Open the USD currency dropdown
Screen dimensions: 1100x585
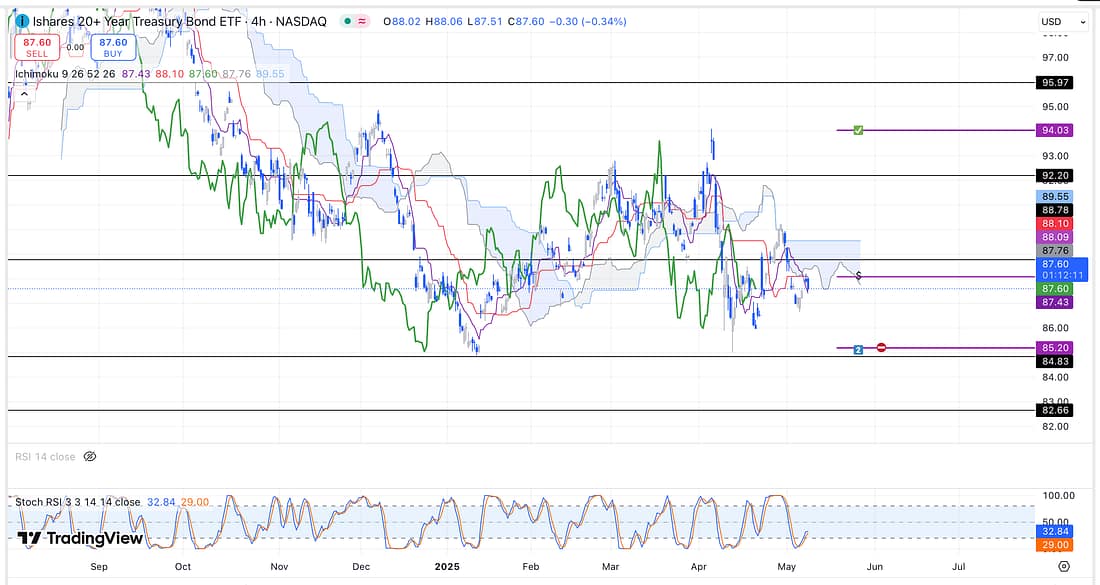[x=1062, y=21]
